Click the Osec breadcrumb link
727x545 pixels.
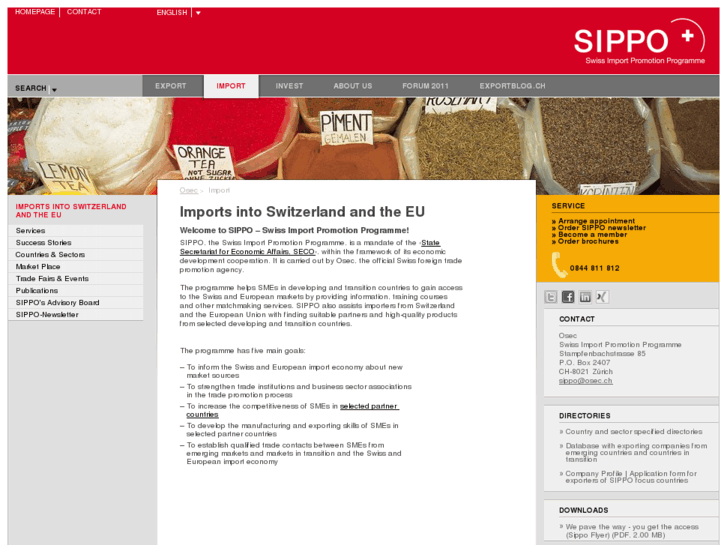(189, 190)
